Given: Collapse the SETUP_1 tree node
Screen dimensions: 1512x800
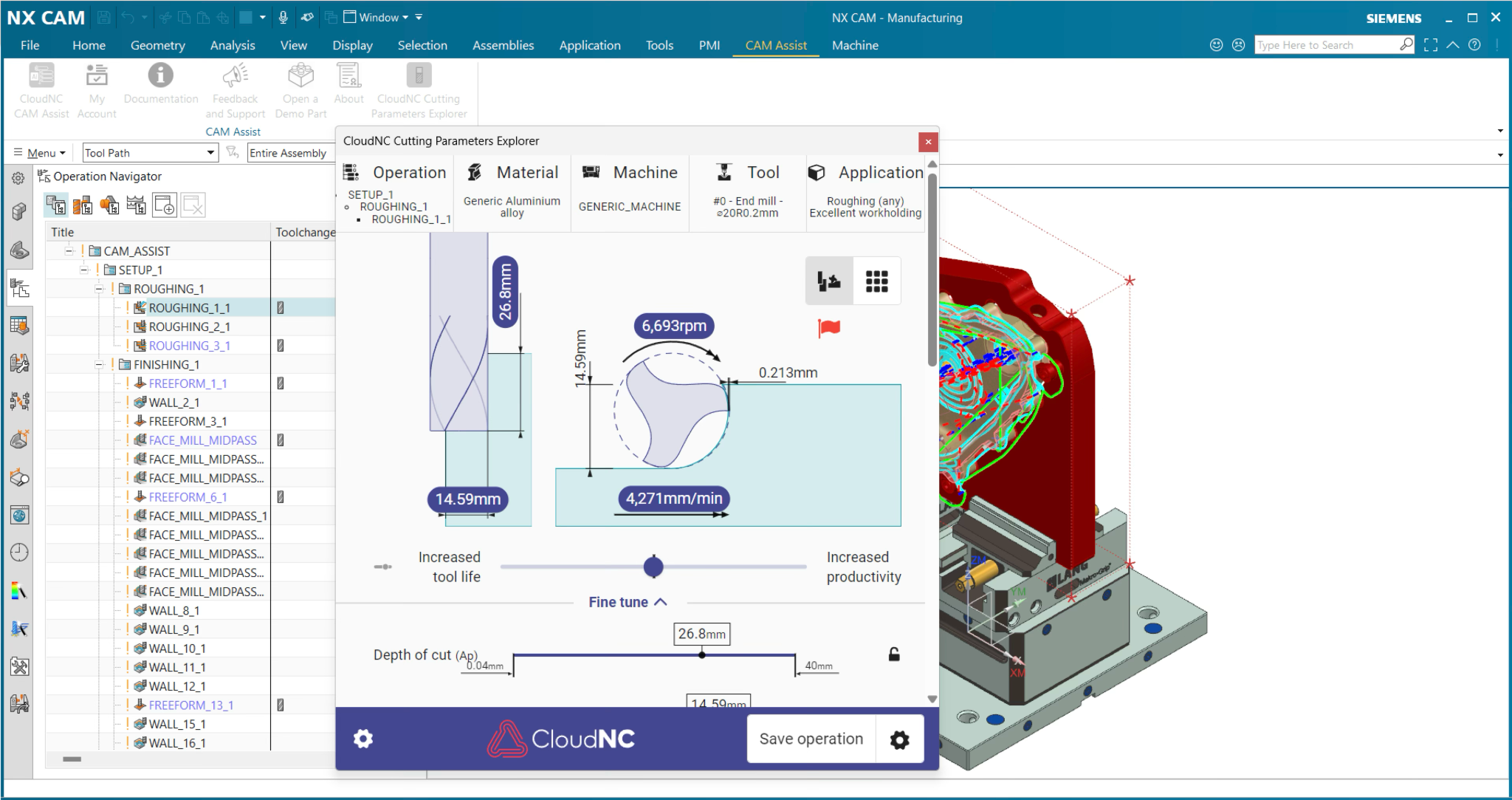Looking at the screenshot, I should pos(84,270).
